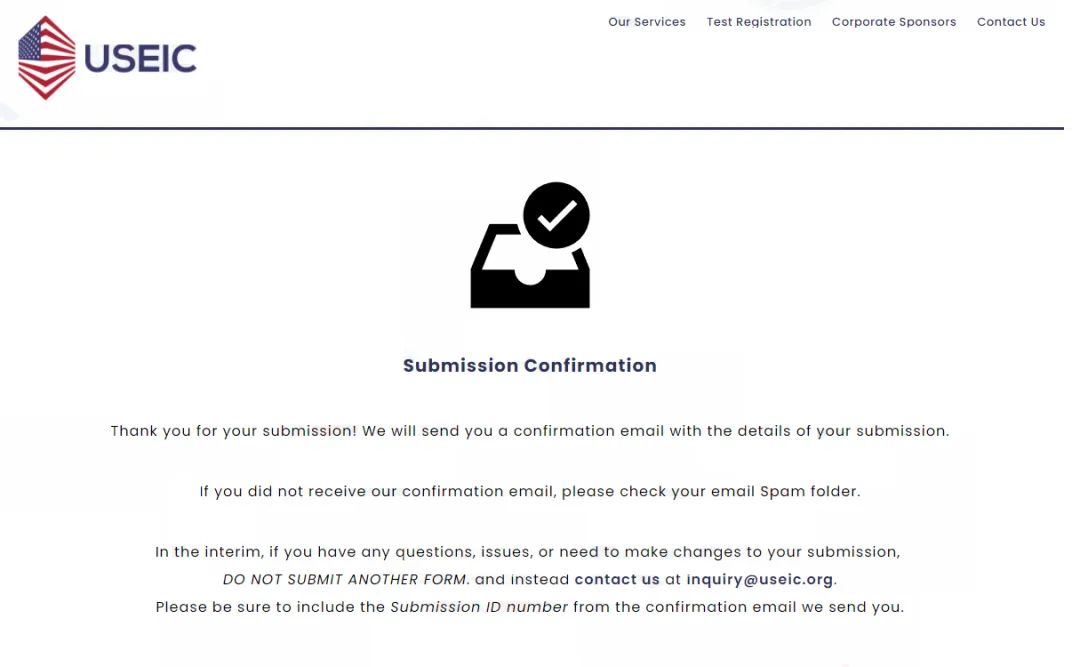Click the Spam folder reminder line
The height and width of the screenshot is (667, 1080).
(x=530, y=491)
